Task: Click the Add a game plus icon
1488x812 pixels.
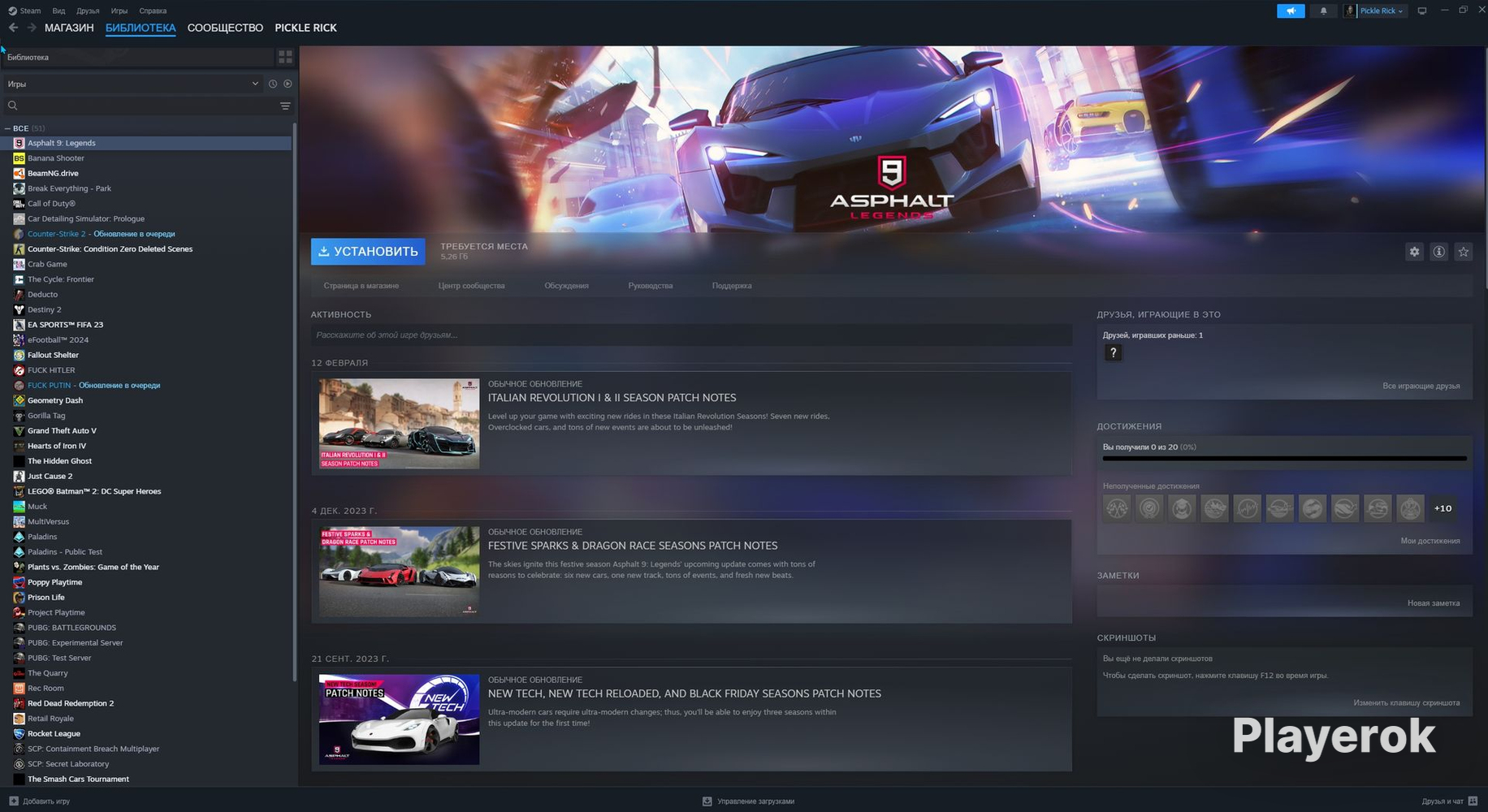Action: 13,801
